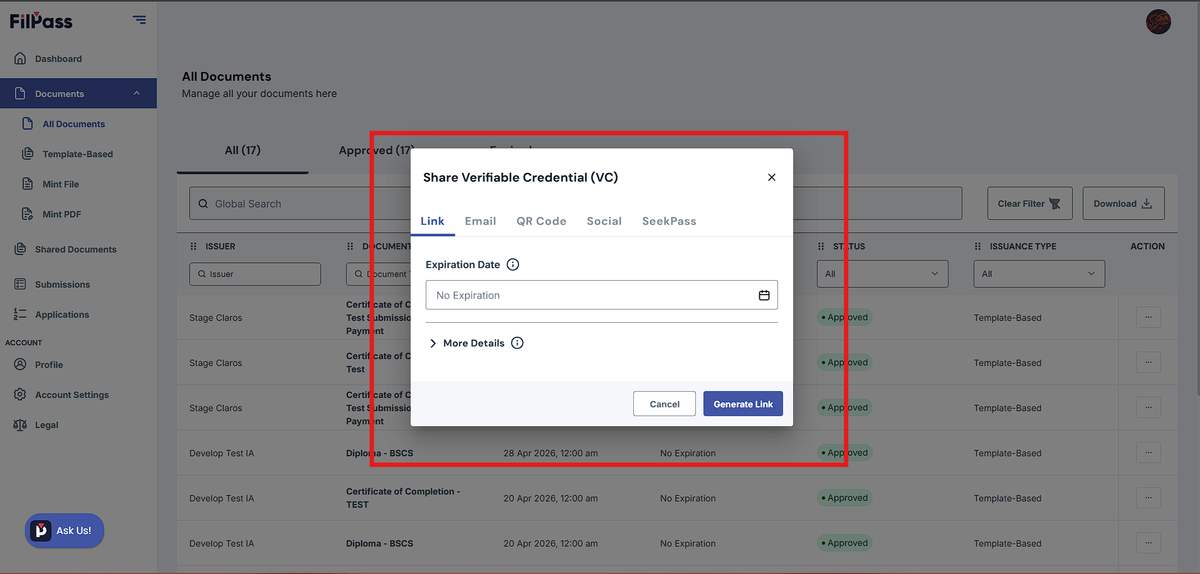The width and height of the screenshot is (1200, 574).
Task: Click the Submissions icon in sidebar
Action: (20, 284)
